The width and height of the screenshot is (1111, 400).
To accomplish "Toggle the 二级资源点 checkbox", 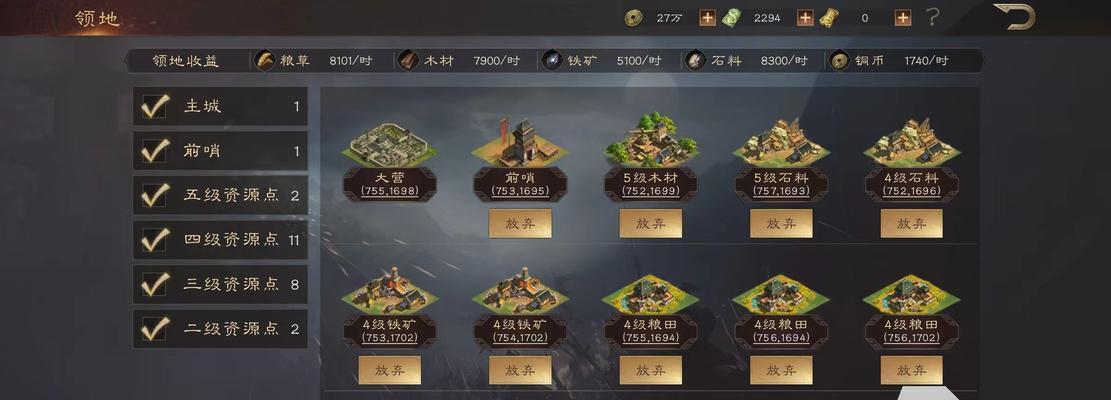I will [155, 328].
